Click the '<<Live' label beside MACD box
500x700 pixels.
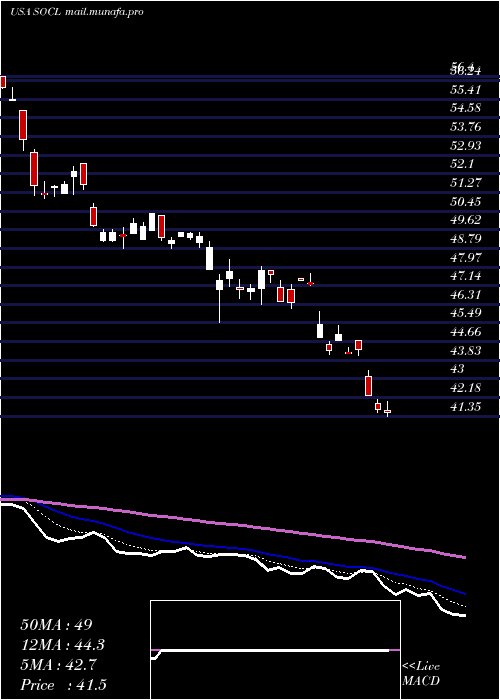(x=421, y=667)
